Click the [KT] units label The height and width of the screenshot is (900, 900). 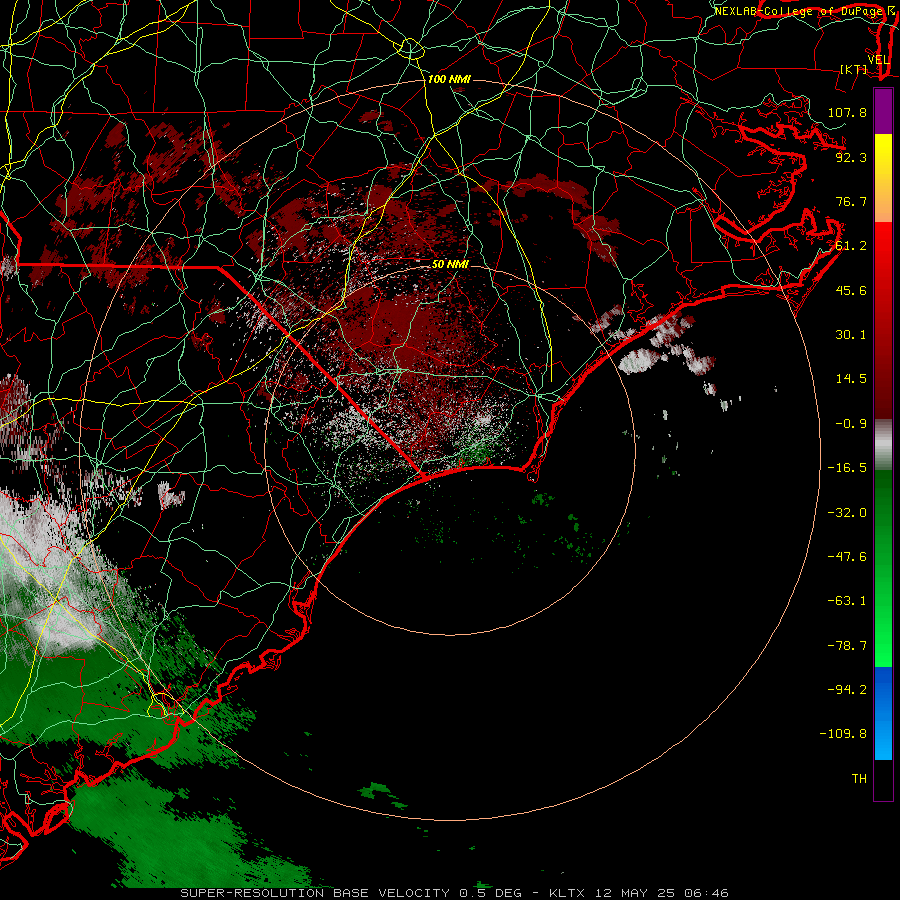(854, 69)
